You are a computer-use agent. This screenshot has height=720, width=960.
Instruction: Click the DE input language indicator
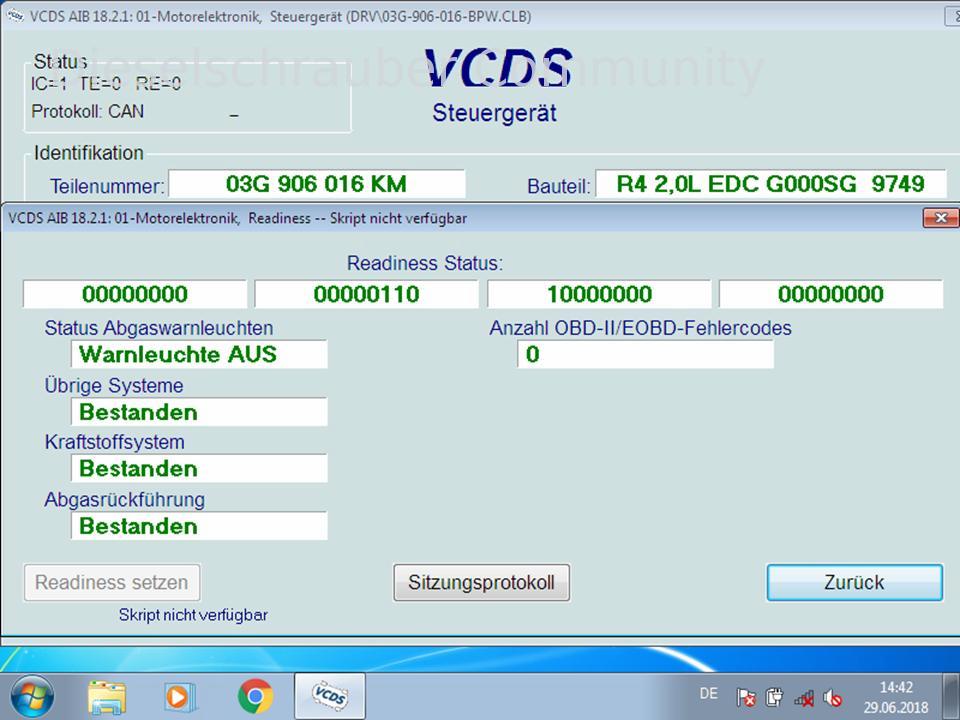point(708,694)
